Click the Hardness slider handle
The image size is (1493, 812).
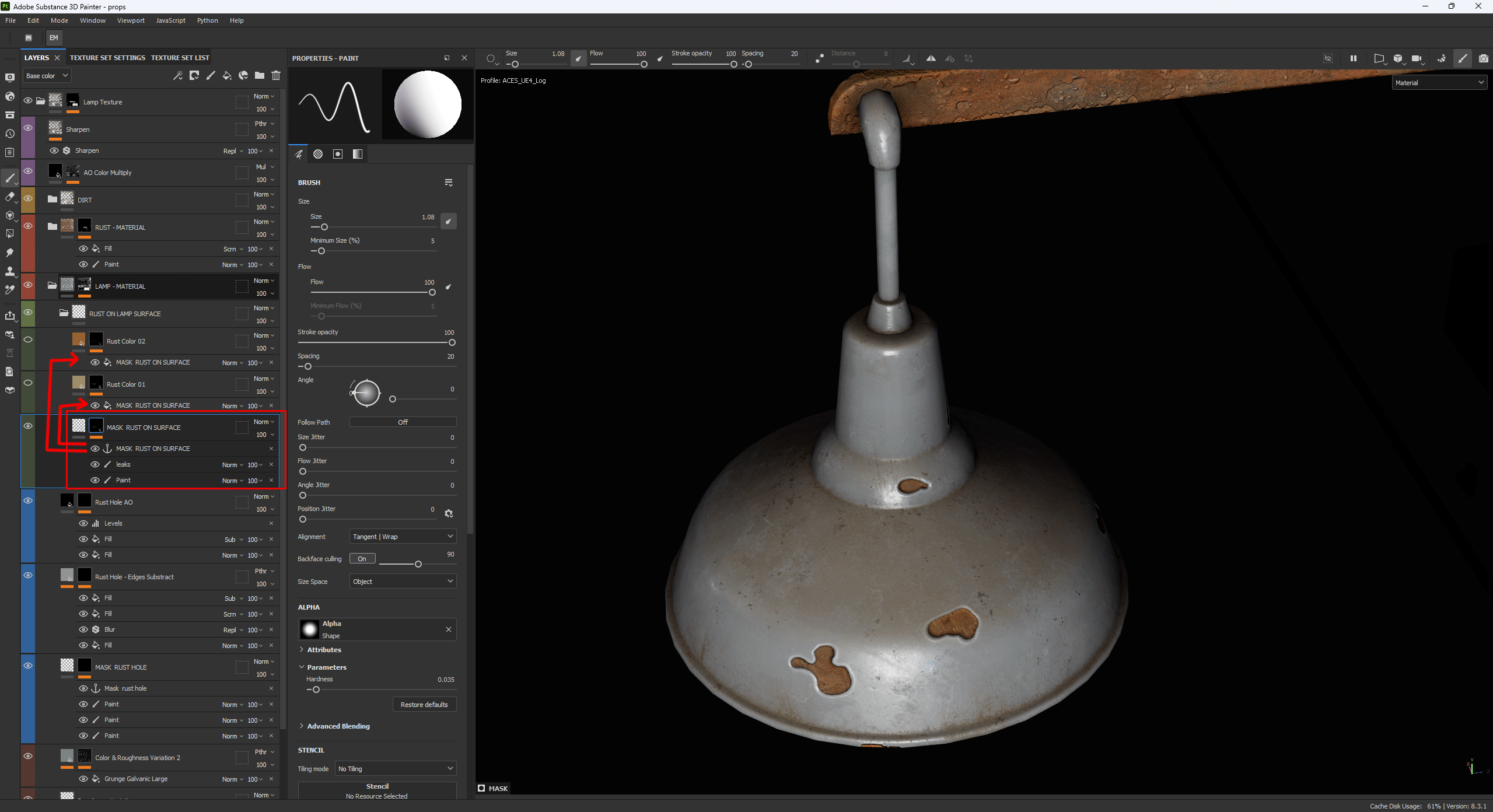(x=316, y=689)
